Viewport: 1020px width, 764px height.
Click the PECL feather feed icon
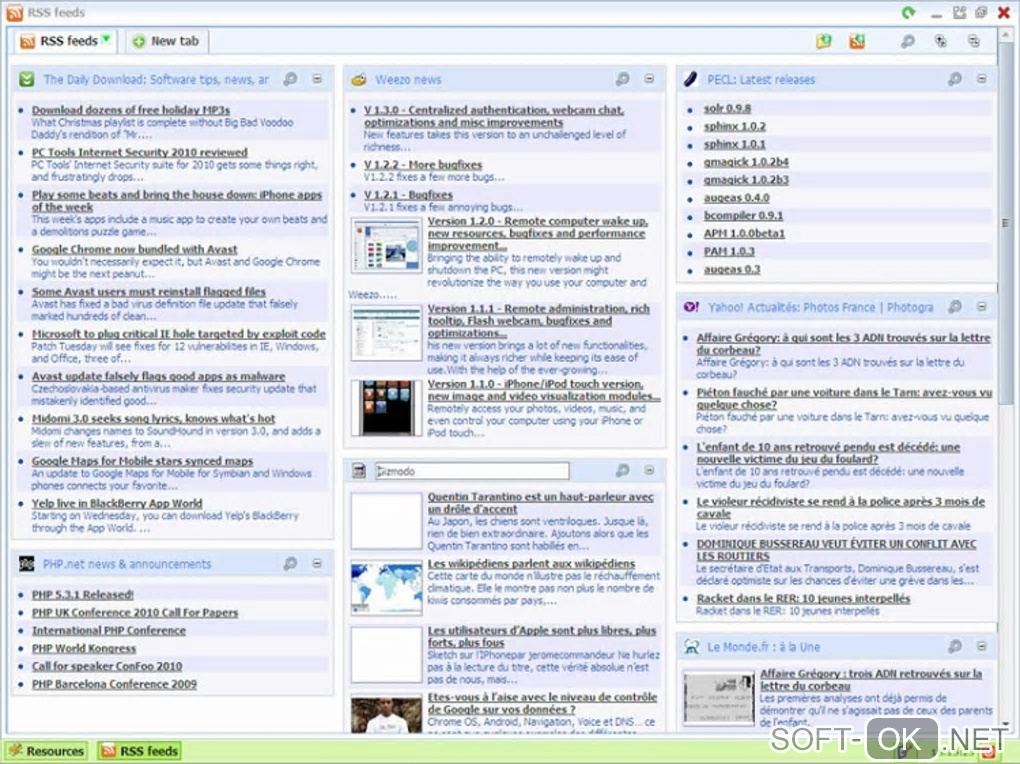click(691, 79)
